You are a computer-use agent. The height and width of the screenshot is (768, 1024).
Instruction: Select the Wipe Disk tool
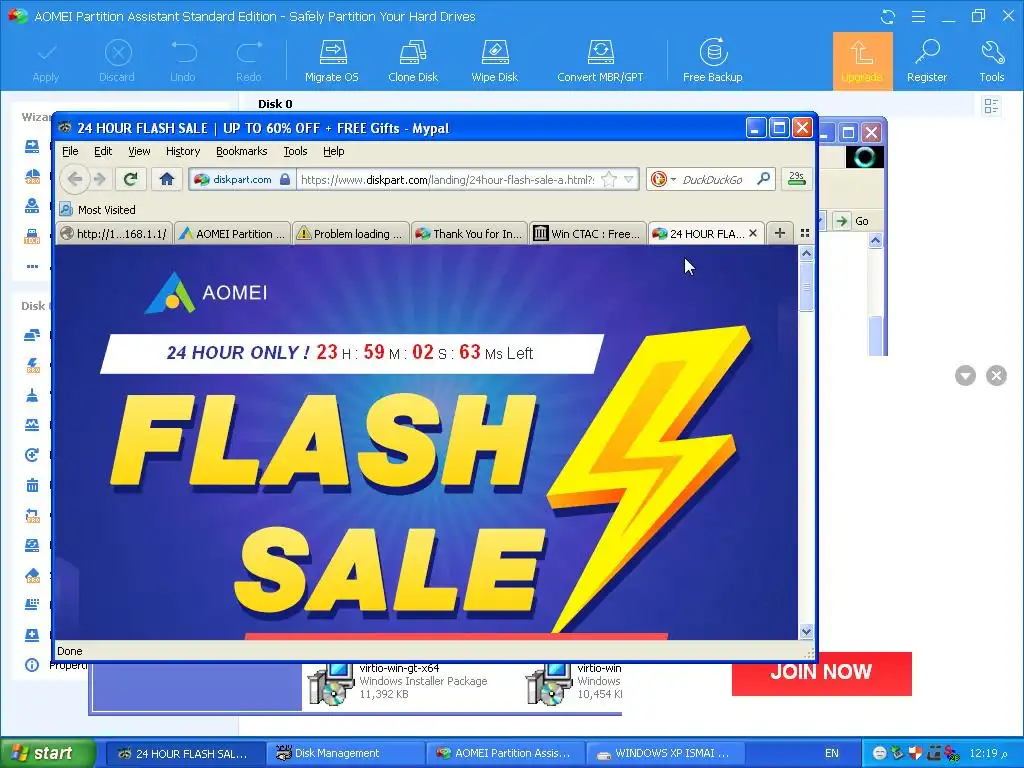click(494, 61)
